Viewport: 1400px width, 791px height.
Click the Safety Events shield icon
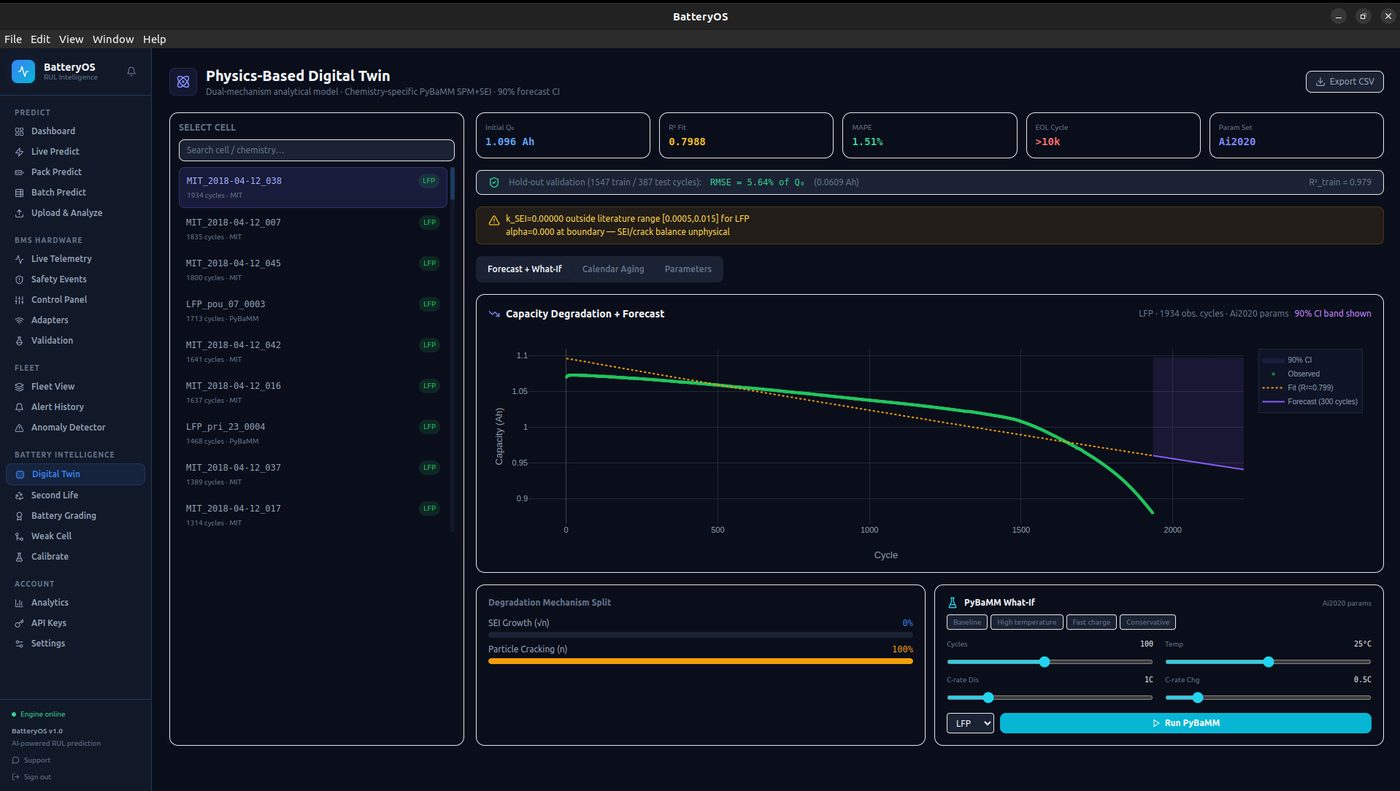[20, 279]
